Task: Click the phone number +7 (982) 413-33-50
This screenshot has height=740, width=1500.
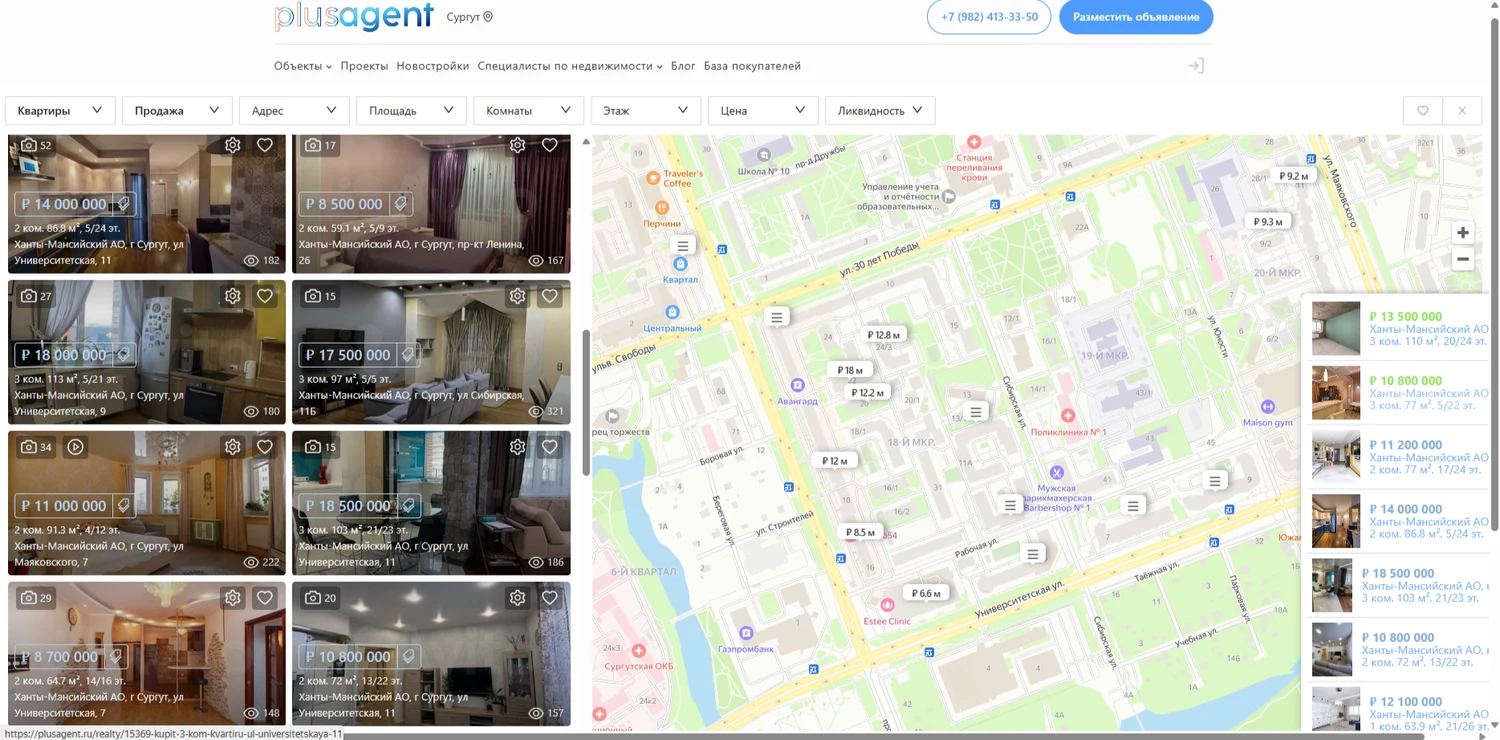Action: [x=989, y=17]
